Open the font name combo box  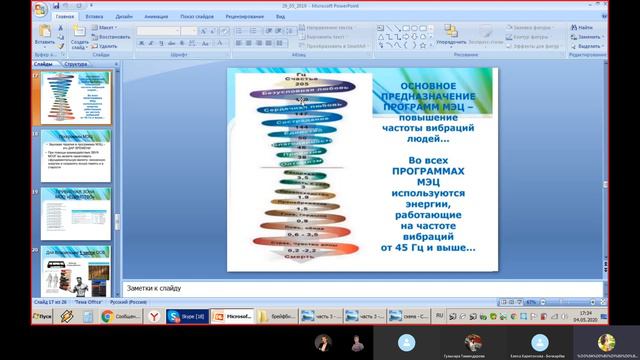[x=158, y=31]
